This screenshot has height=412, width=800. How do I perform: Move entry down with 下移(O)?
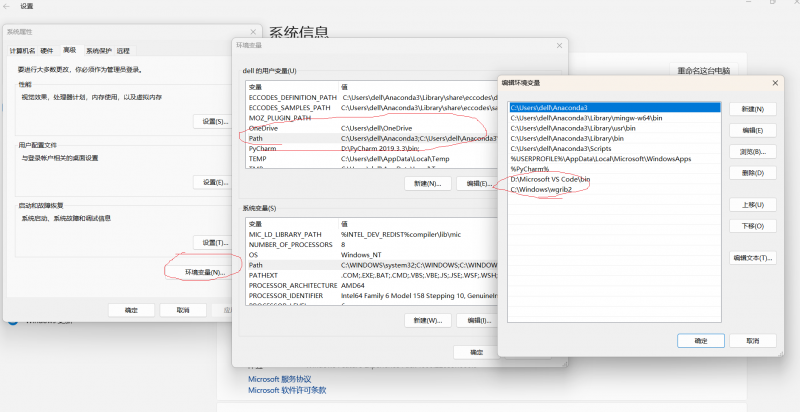tap(752, 226)
